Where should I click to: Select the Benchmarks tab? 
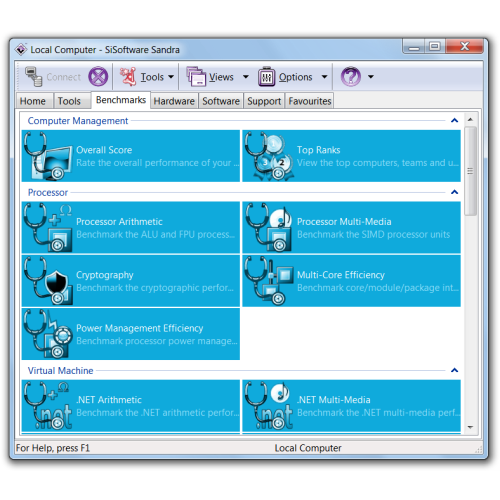pyautogui.click(x=121, y=100)
